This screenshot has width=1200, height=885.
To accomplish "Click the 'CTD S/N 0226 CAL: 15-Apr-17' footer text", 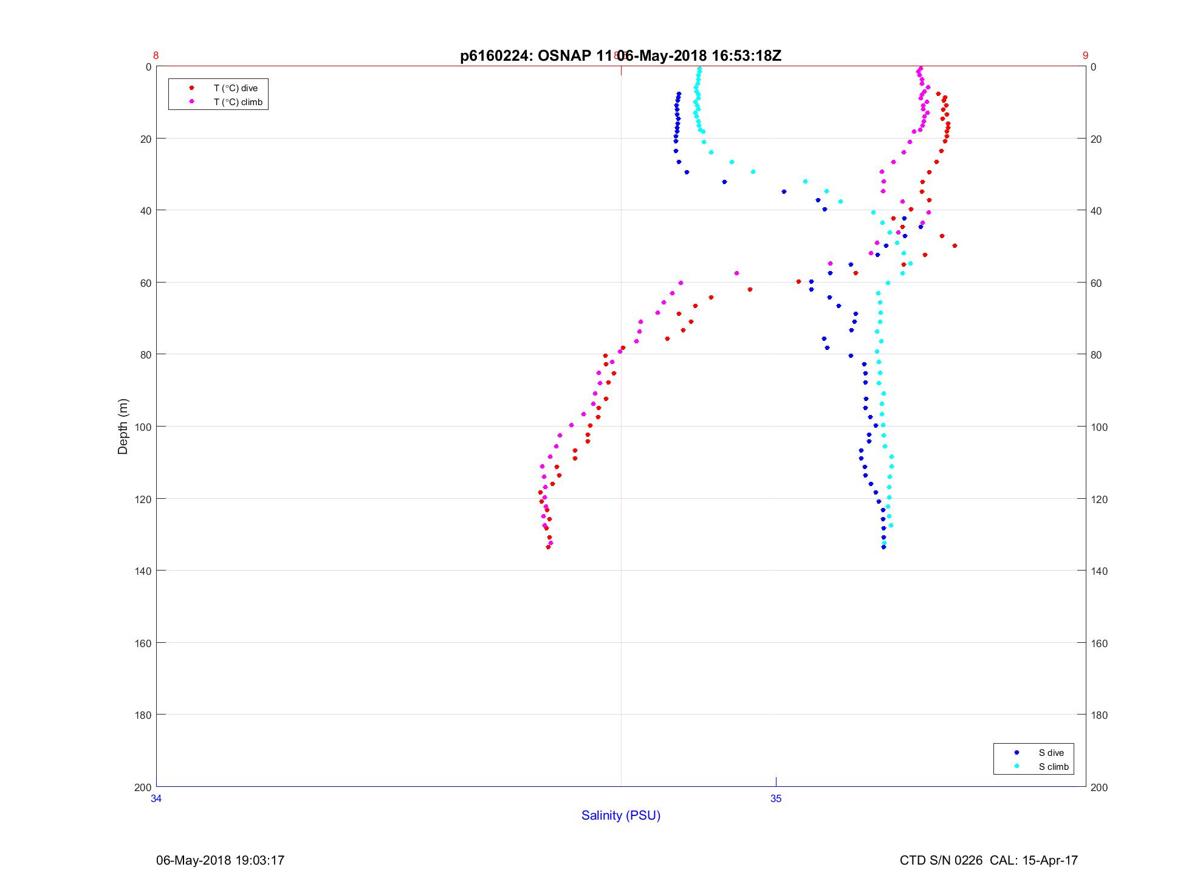I will click(x=989, y=860).
